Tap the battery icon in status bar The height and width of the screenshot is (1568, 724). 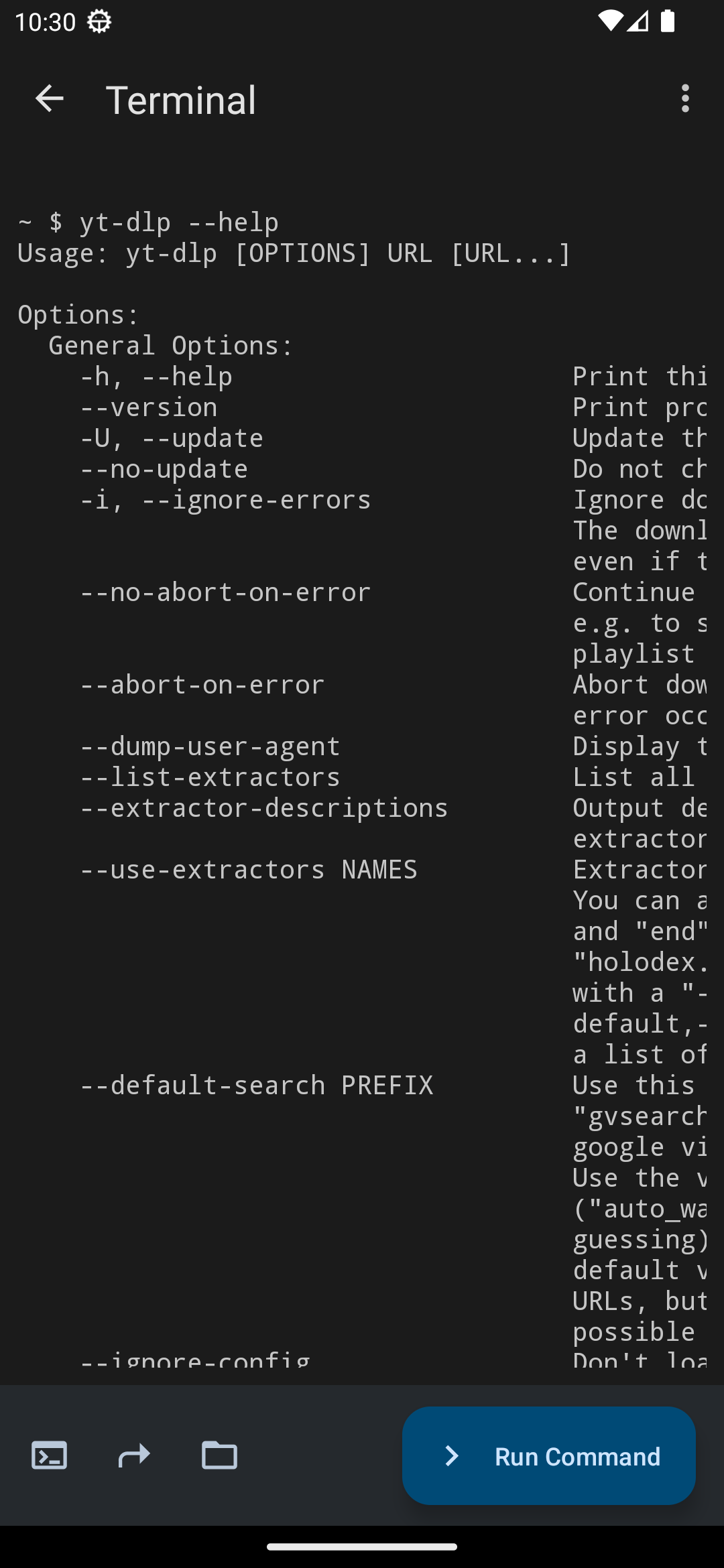click(668, 21)
